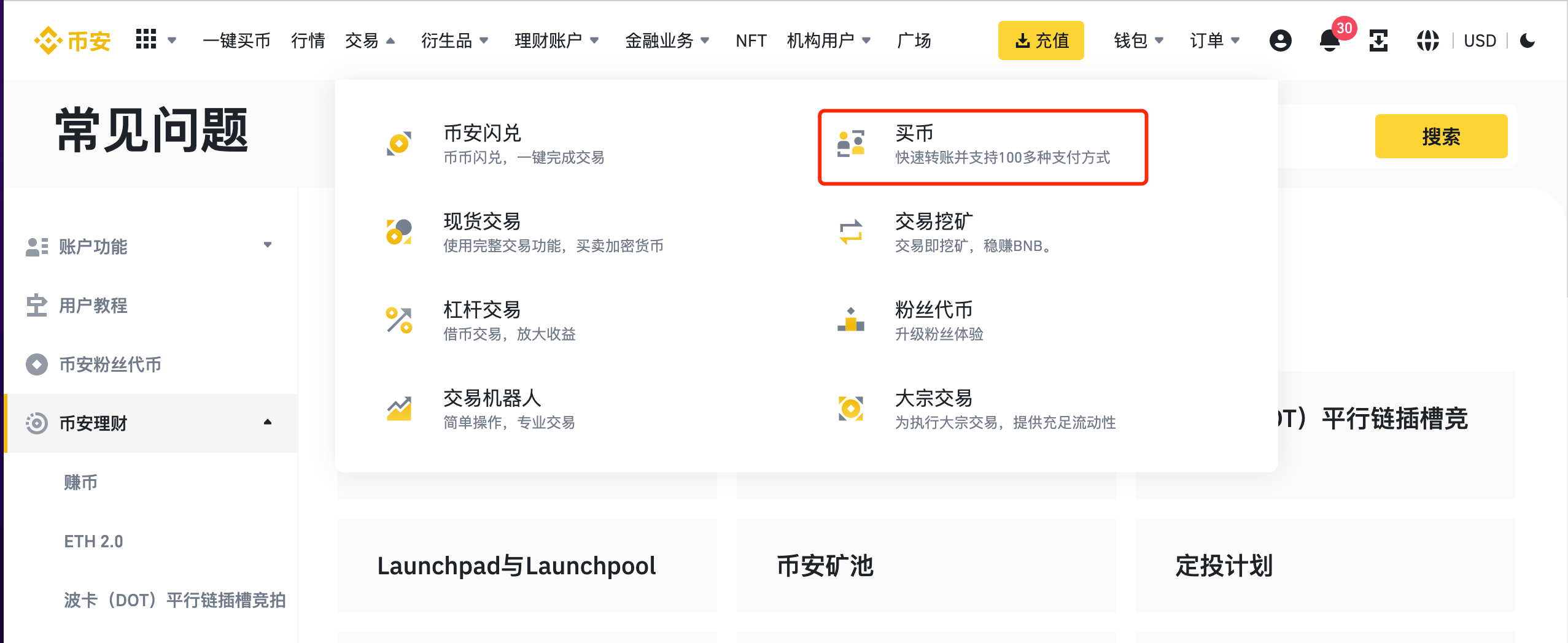Open the 钱包 dropdown in the header
This screenshot has width=1568, height=643.
tap(1138, 40)
